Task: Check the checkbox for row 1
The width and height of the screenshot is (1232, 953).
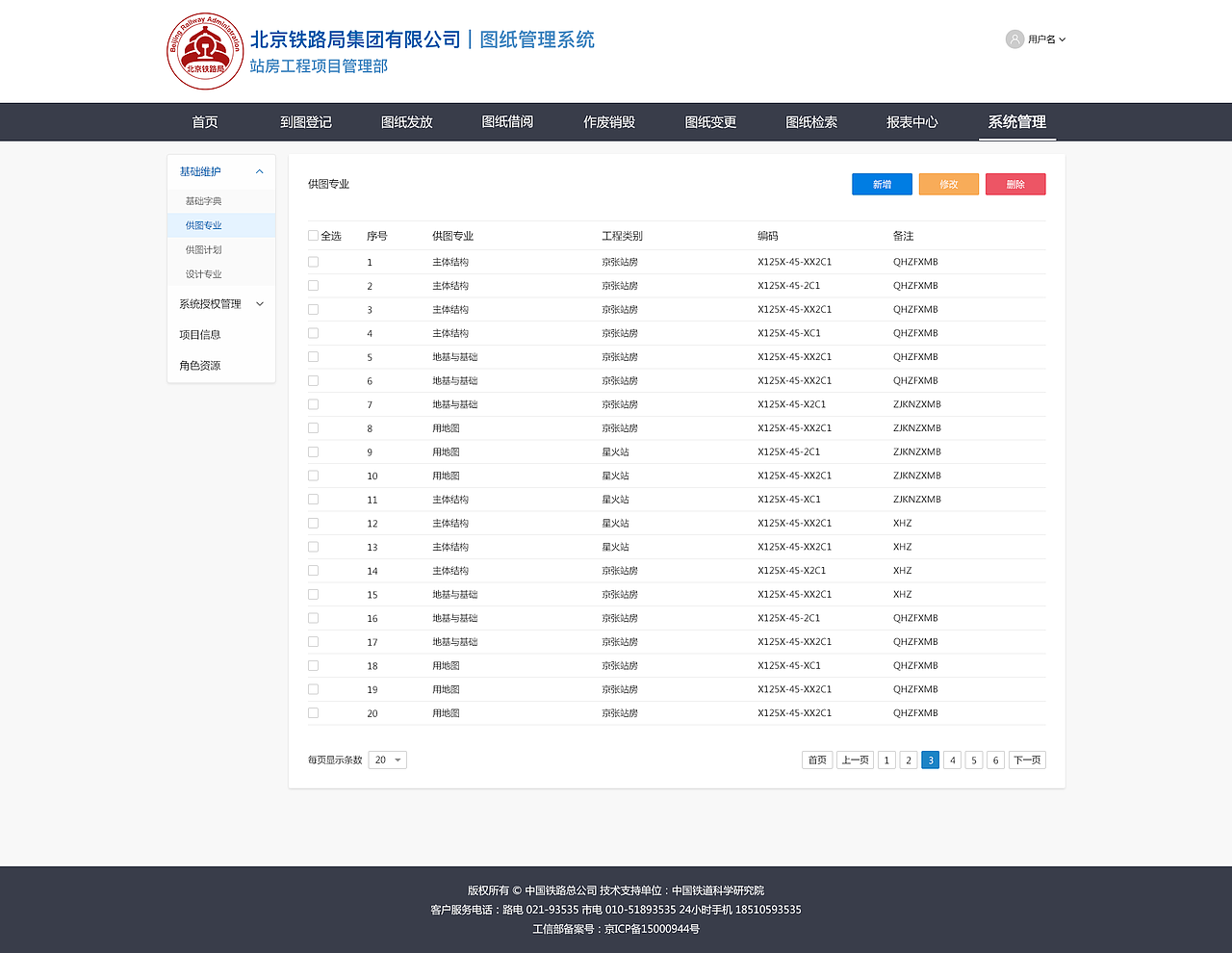Action: 312,261
